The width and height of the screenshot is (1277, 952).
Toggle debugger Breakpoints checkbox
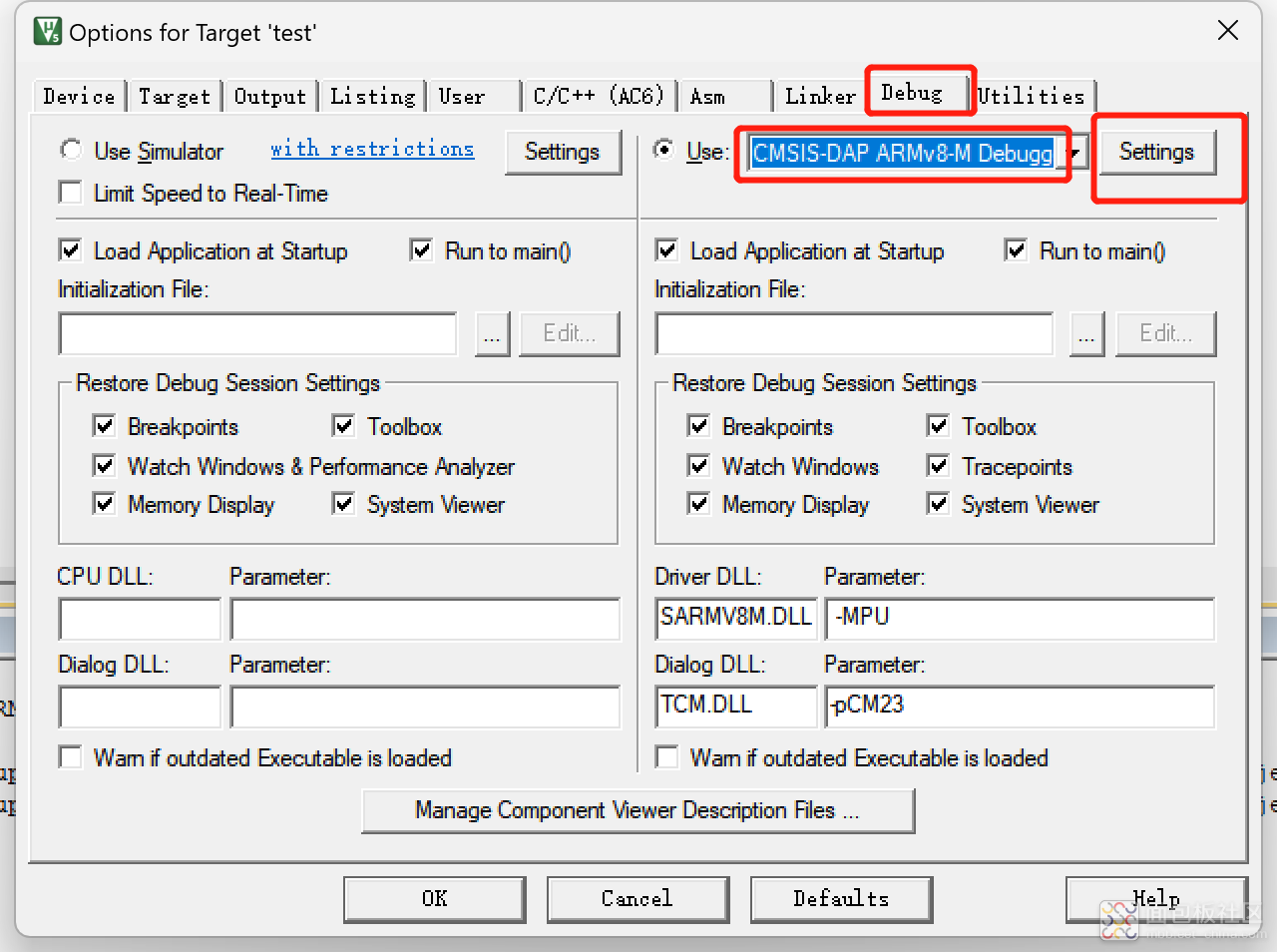pyautogui.click(x=699, y=426)
